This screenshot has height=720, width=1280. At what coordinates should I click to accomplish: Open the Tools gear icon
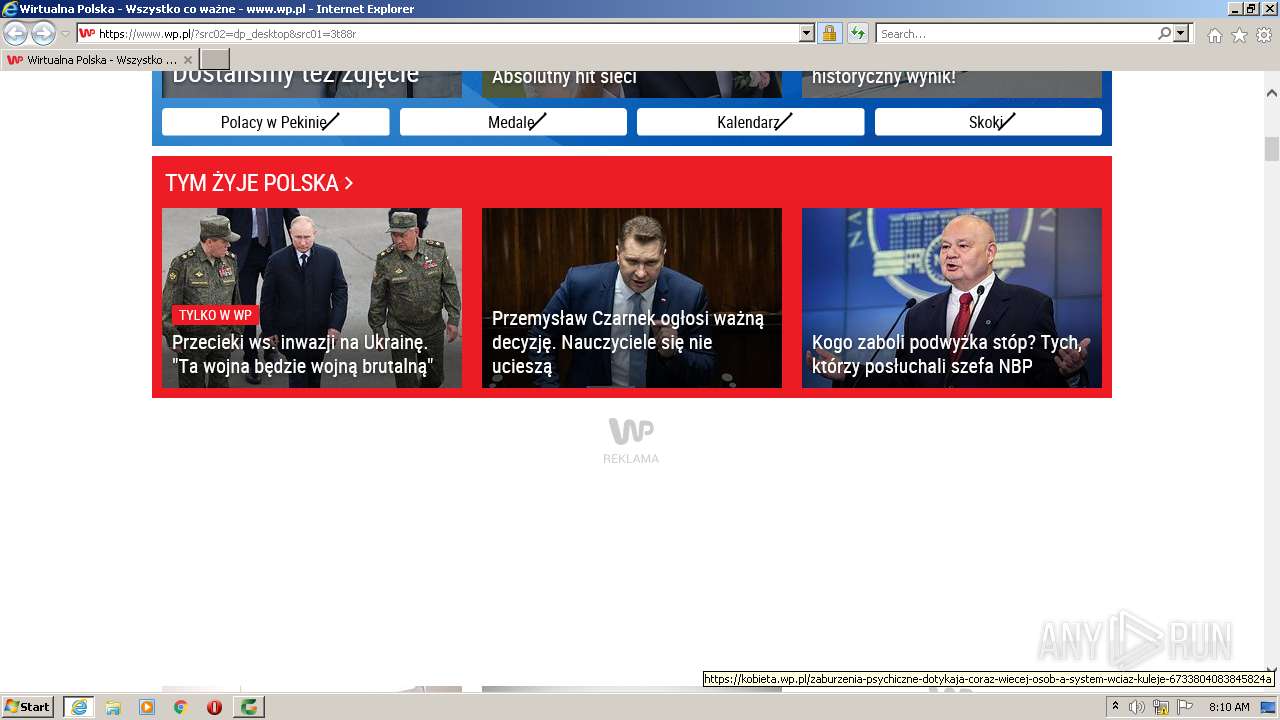(1264, 35)
